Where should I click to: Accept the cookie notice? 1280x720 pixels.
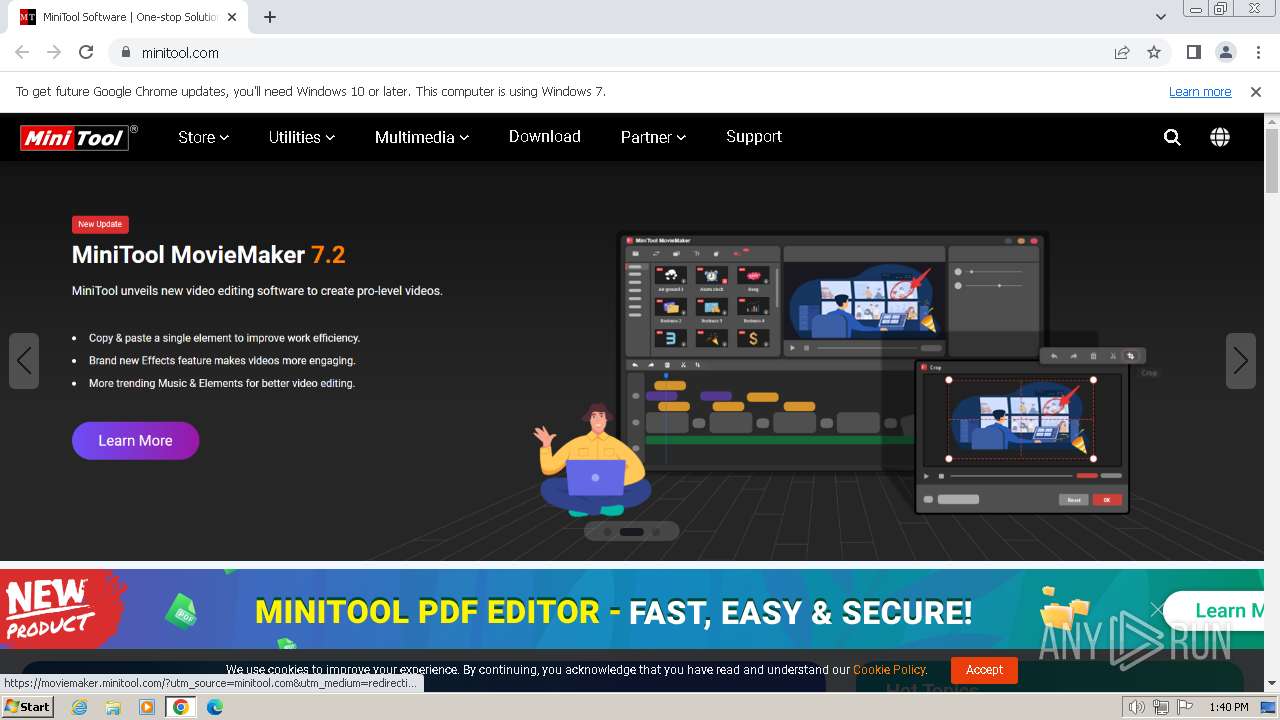[984, 670]
